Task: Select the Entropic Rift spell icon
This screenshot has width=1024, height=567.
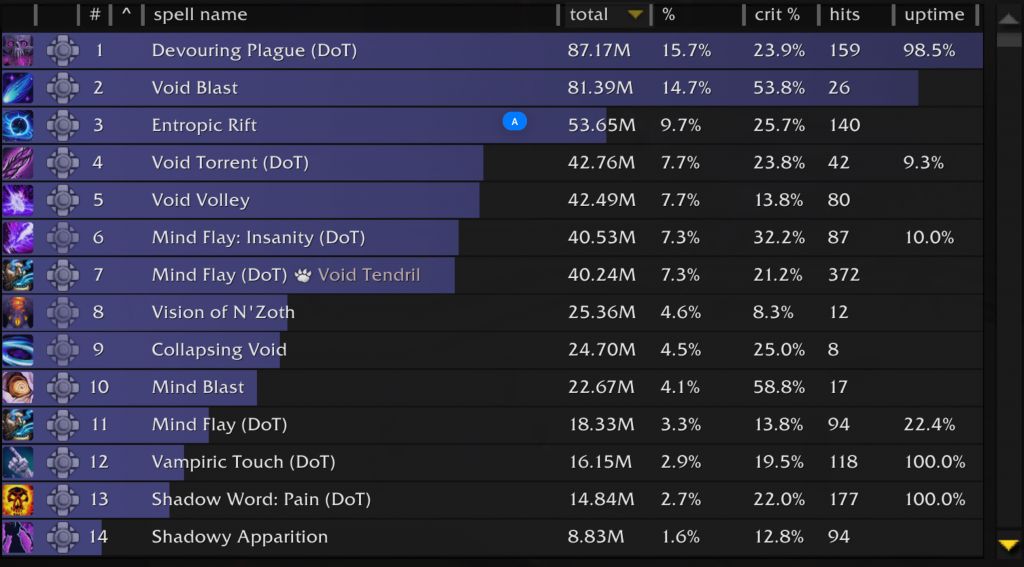Action: click(x=18, y=125)
